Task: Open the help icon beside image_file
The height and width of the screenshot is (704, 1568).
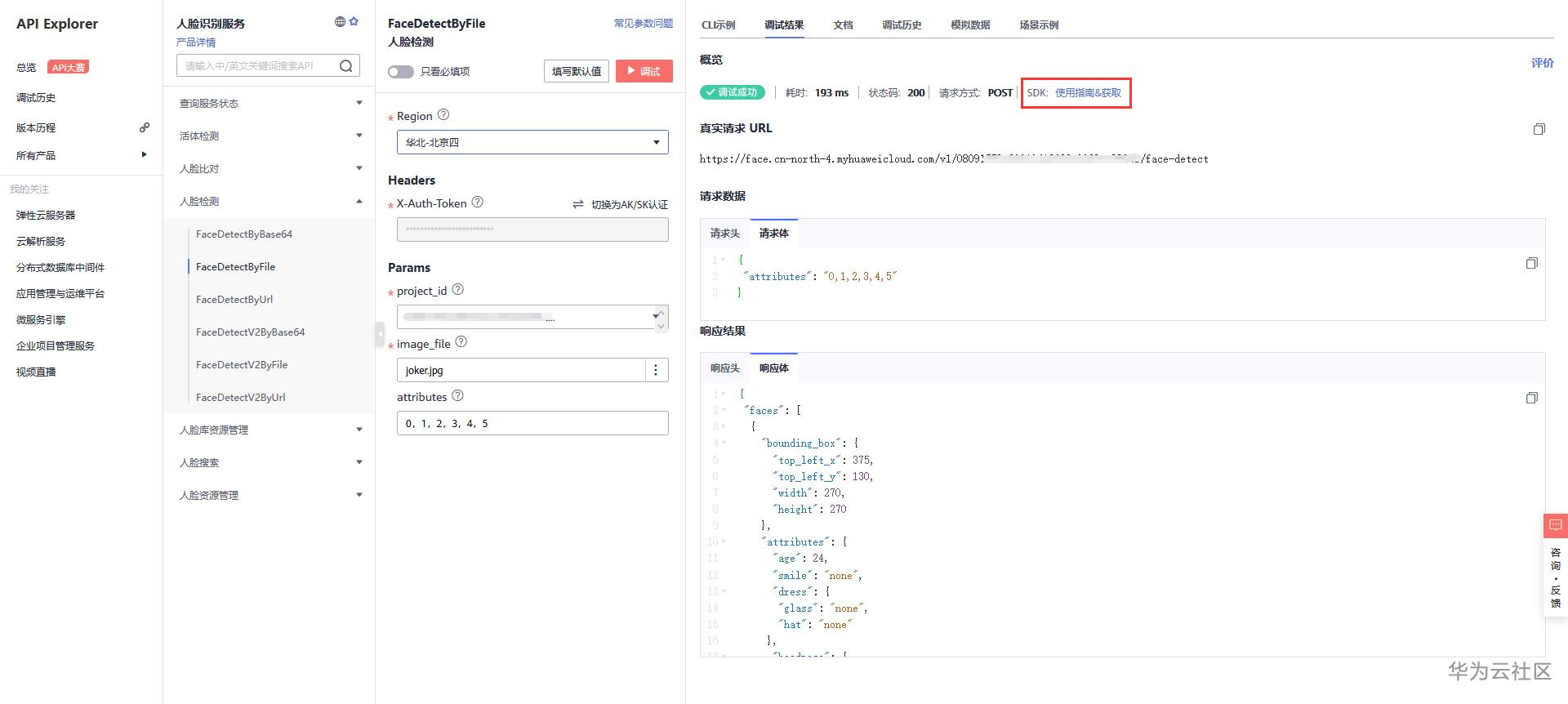Action: click(461, 343)
